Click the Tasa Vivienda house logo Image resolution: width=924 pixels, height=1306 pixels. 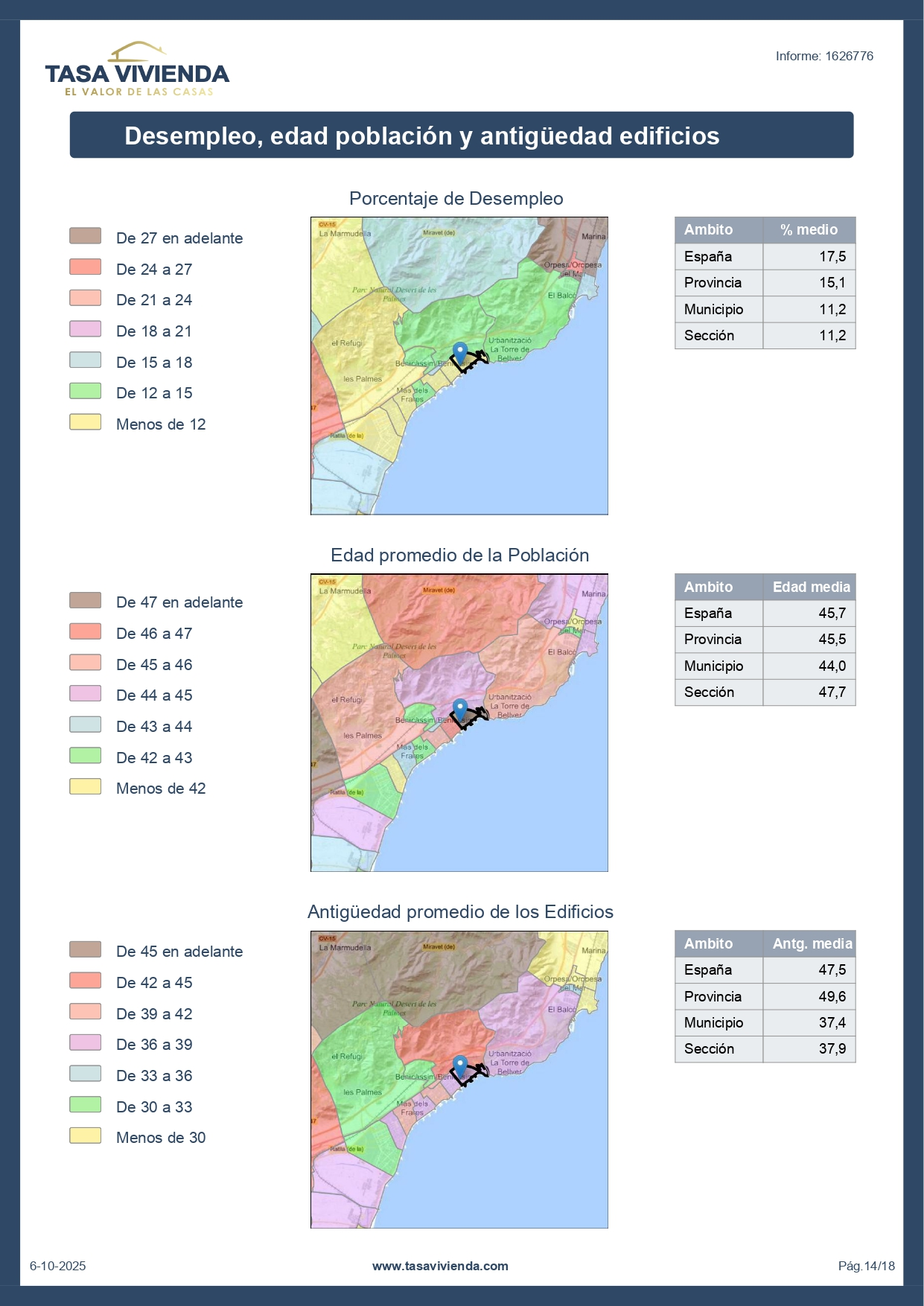coord(137,70)
